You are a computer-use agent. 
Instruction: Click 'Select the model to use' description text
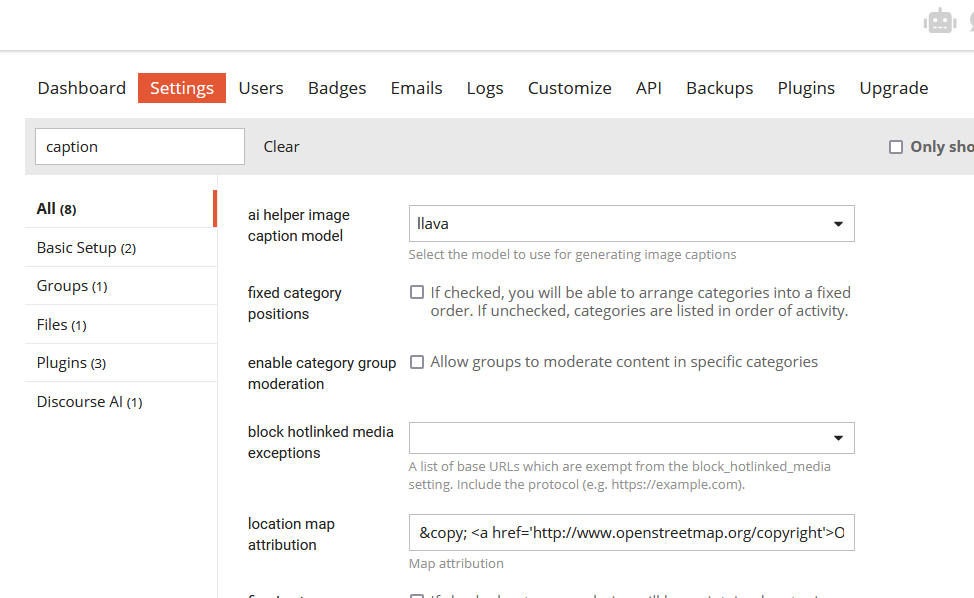click(572, 255)
